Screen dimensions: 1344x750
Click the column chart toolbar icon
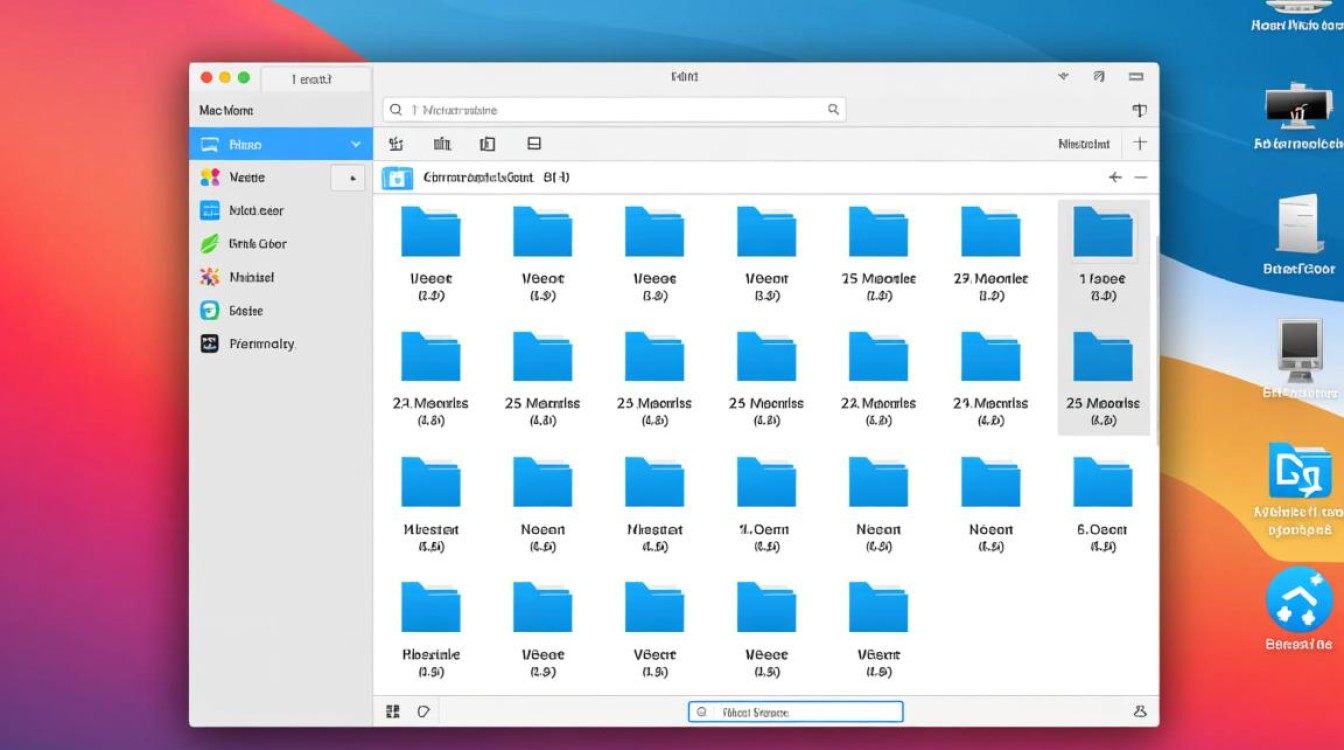(442, 144)
